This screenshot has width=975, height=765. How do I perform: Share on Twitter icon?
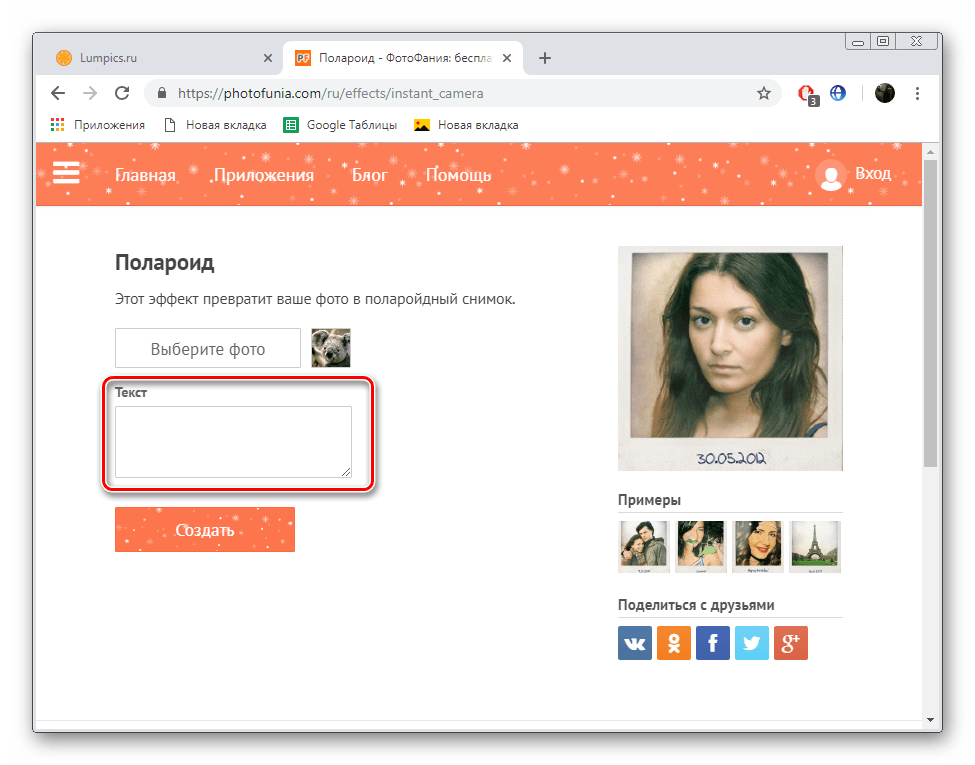tap(752, 644)
